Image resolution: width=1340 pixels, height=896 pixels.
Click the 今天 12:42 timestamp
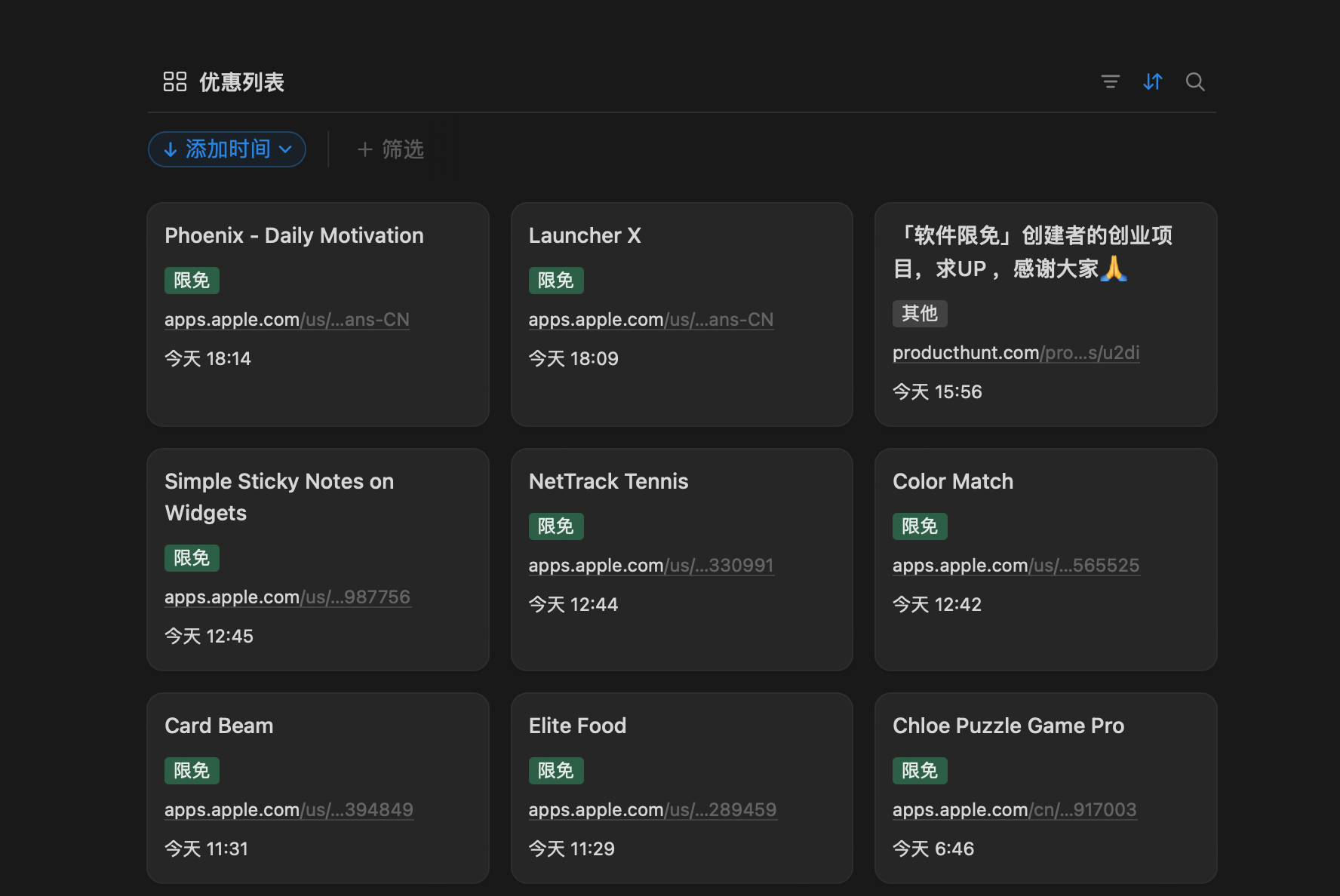937,605
